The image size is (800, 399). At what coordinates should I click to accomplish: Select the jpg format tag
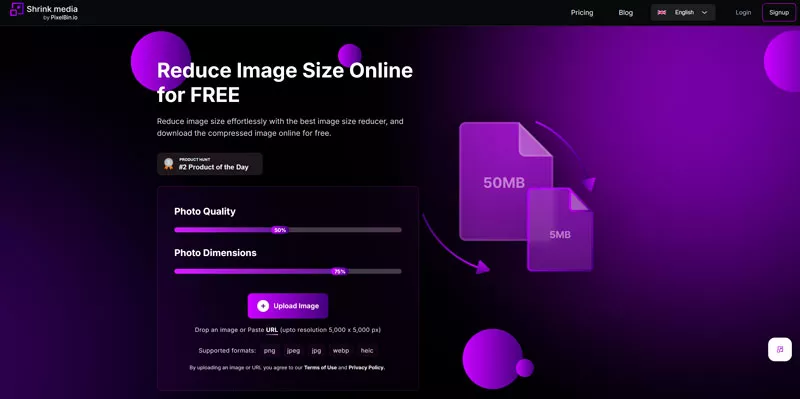coord(317,351)
